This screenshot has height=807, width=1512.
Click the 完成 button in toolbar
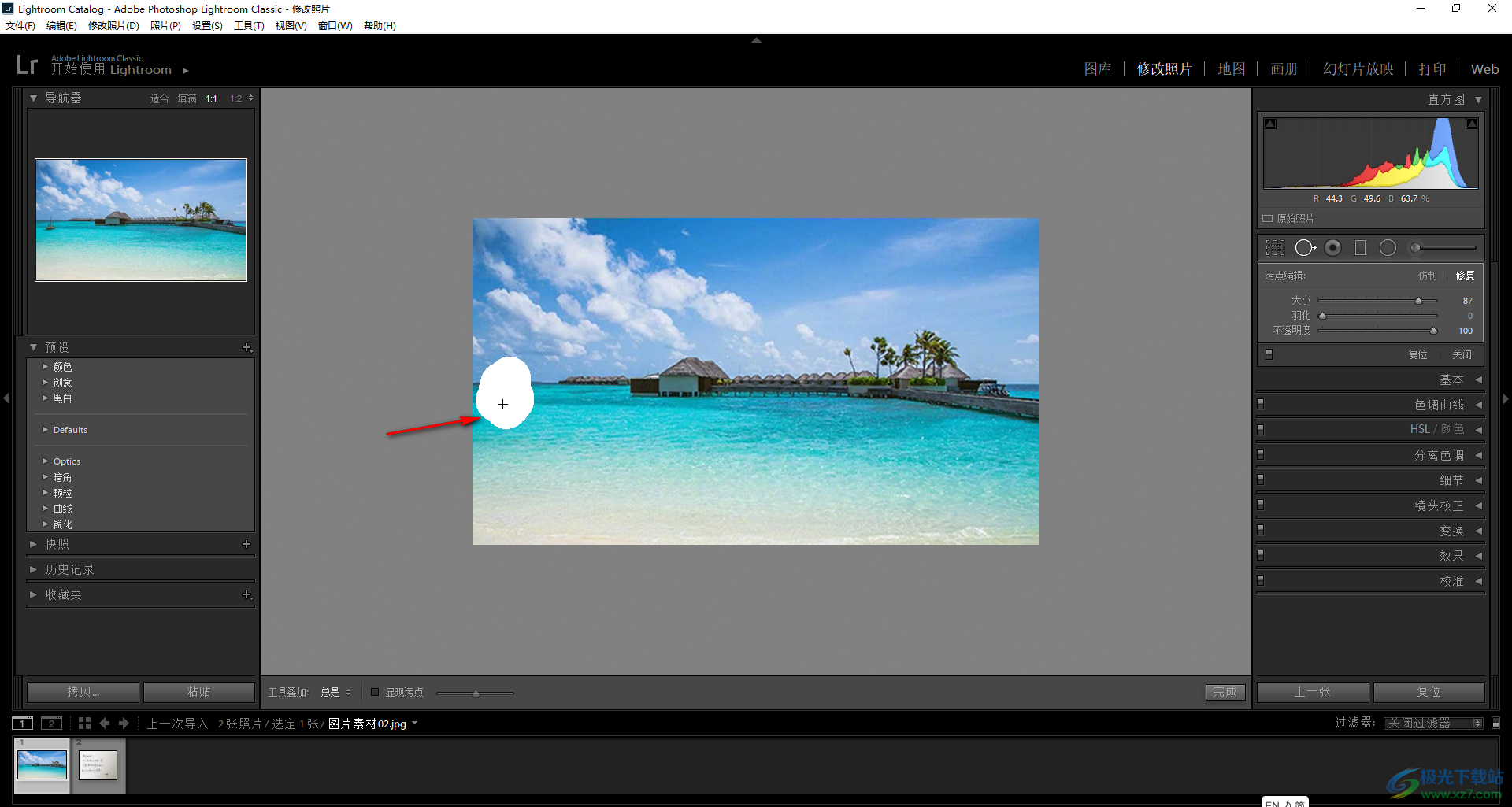coord(1225,692)
